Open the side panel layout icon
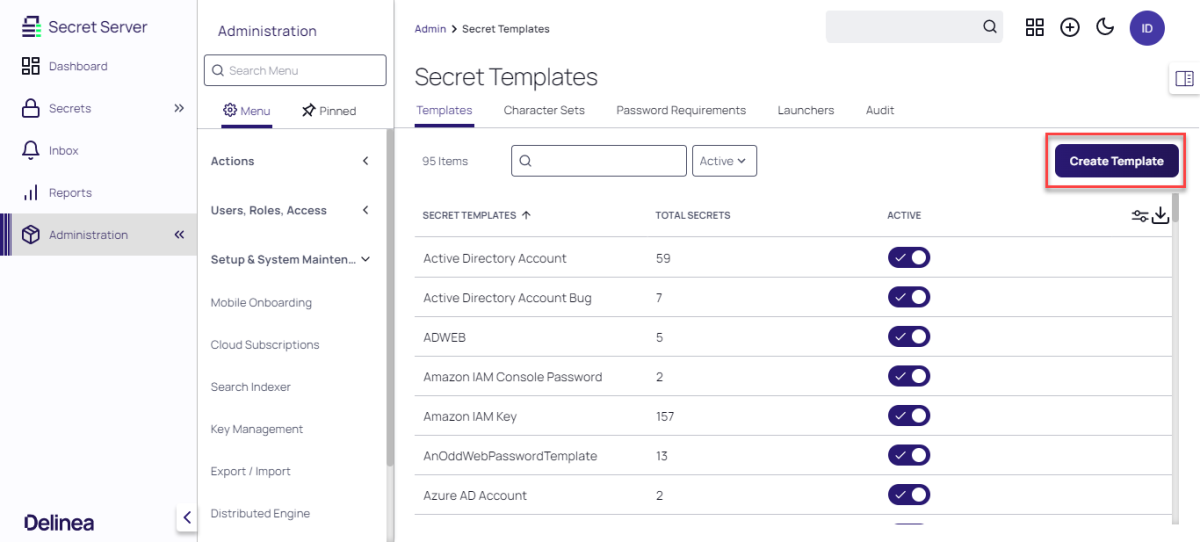This screenshot has width=1200, height=542. (x=1184, y=79)
